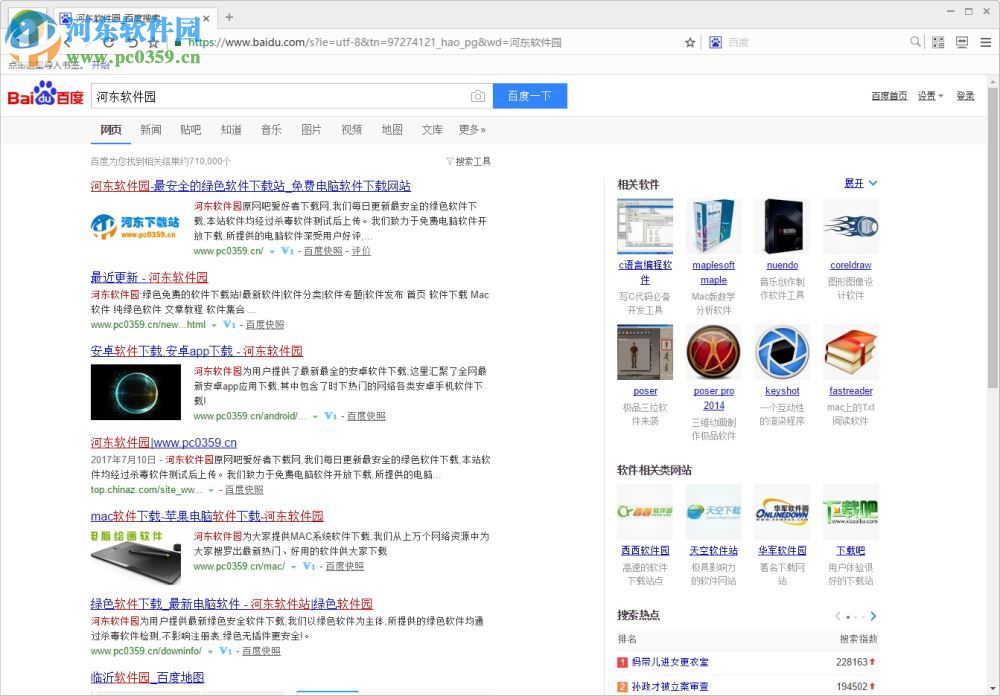Select the 天空软件站 site icon
This screenshot has height=696, width=1000.
coord(713,511)
